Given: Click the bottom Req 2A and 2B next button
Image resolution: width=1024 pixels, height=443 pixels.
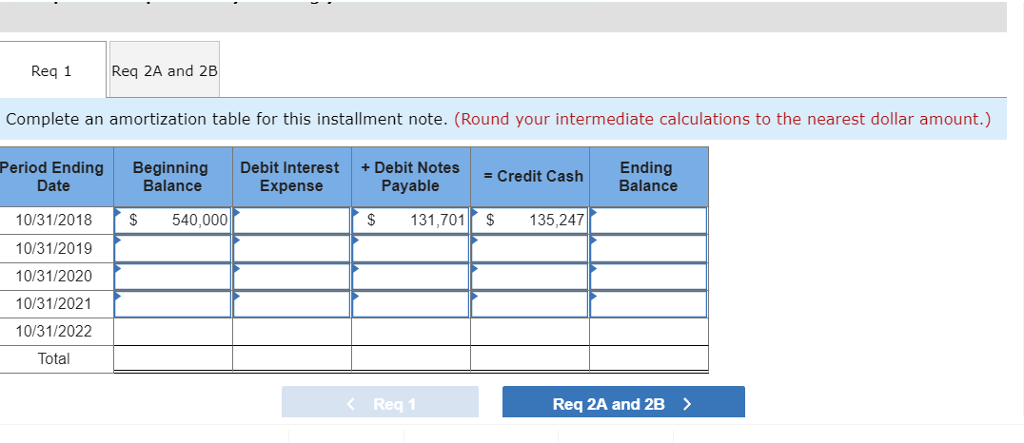Looking at the screenshot, I should [623, 403].
